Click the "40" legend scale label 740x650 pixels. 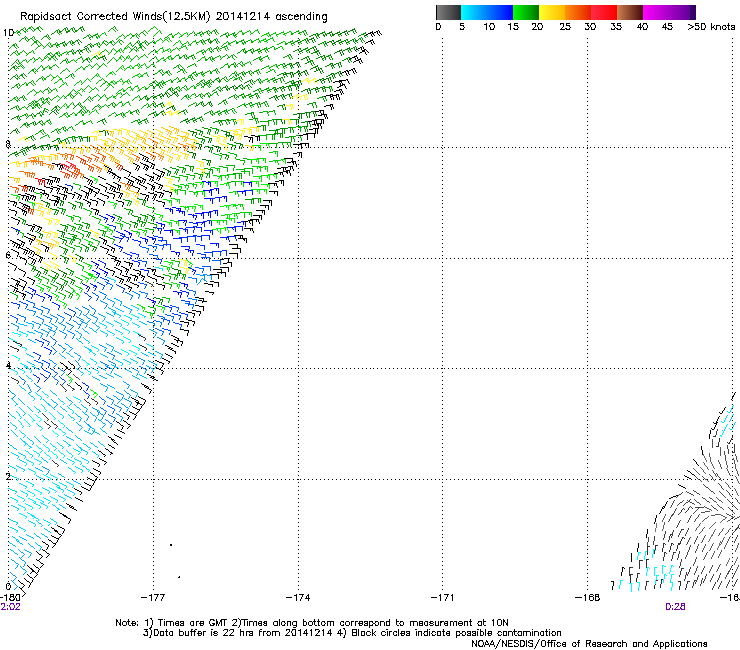pos(642,27)
